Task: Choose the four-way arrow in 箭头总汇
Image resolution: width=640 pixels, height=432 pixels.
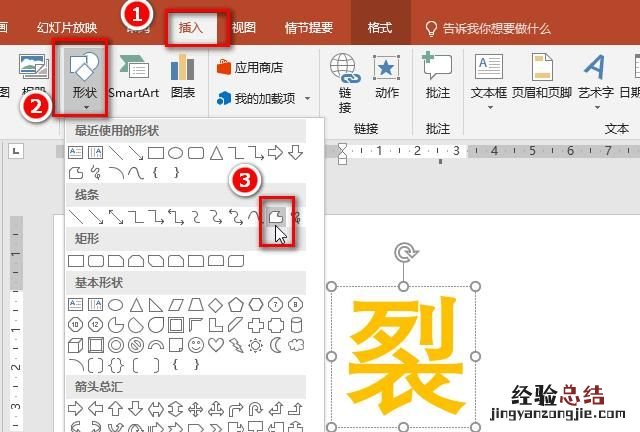Action: [x=196, y=408]
